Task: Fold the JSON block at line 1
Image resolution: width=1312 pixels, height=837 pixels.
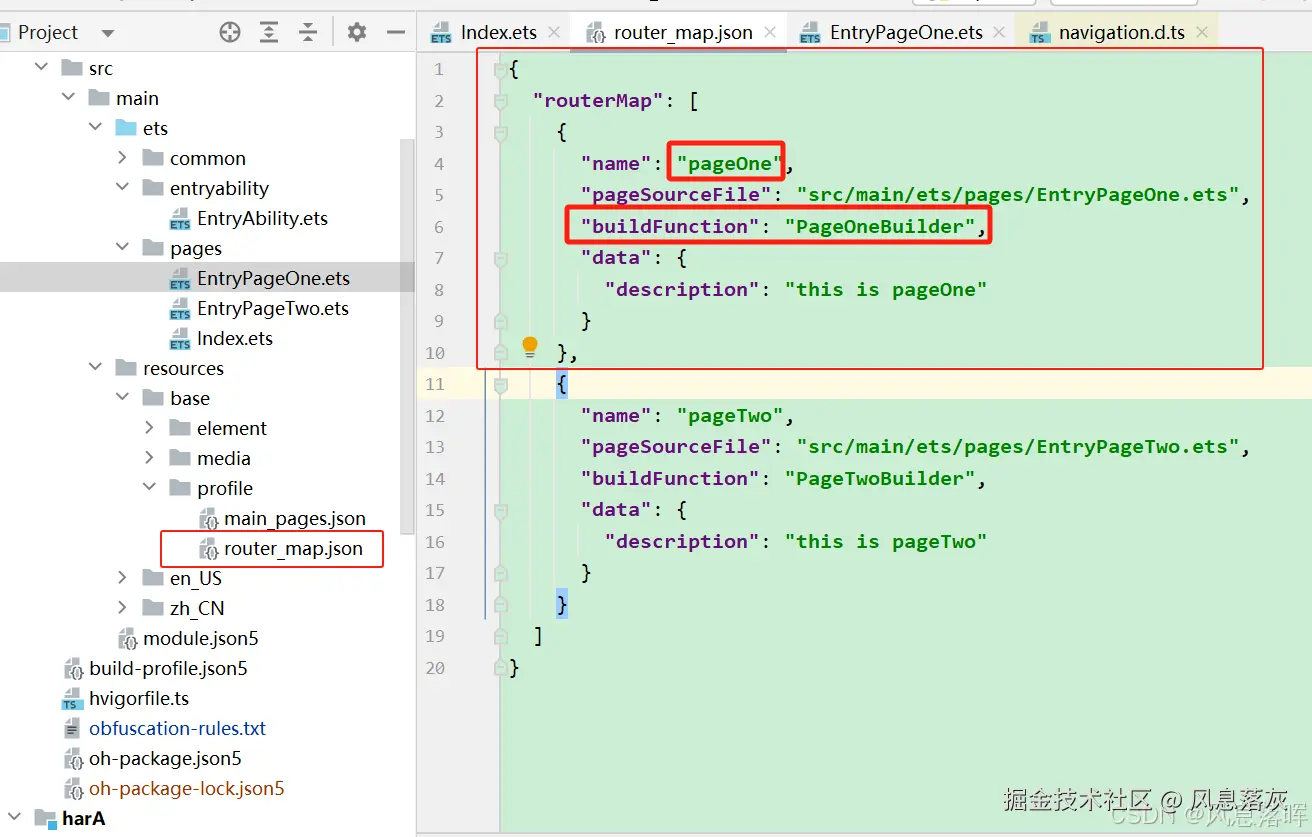Action: pos(501,70)
